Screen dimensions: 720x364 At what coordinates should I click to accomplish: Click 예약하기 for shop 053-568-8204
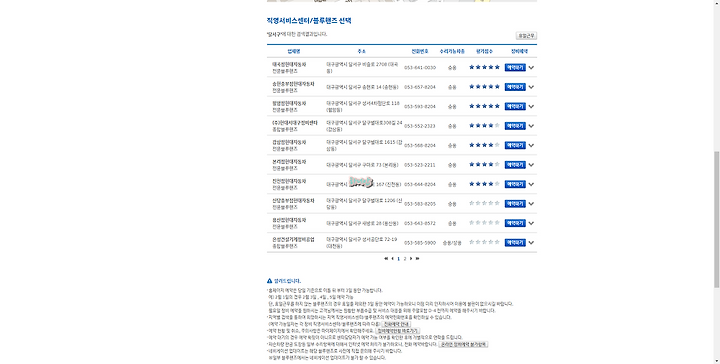pyautogui.click(x=515, y=145)
